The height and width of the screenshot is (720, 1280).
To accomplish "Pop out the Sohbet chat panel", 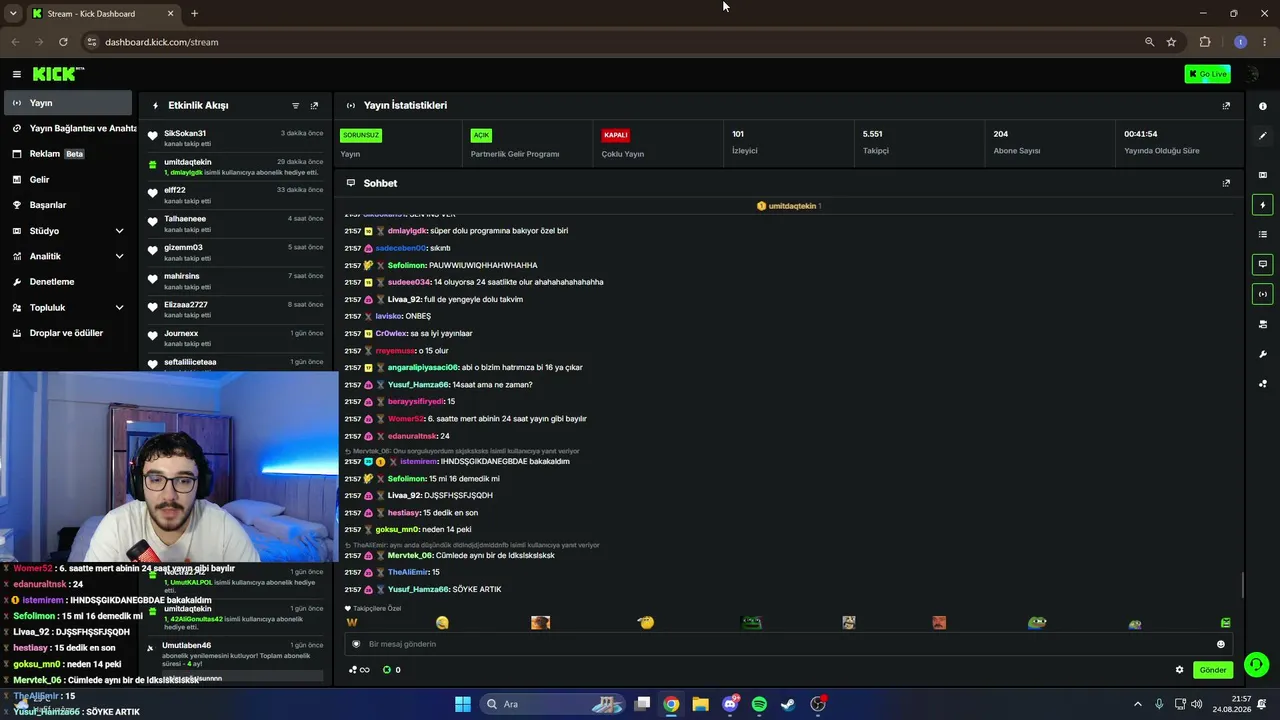I will click(1226, 183).
